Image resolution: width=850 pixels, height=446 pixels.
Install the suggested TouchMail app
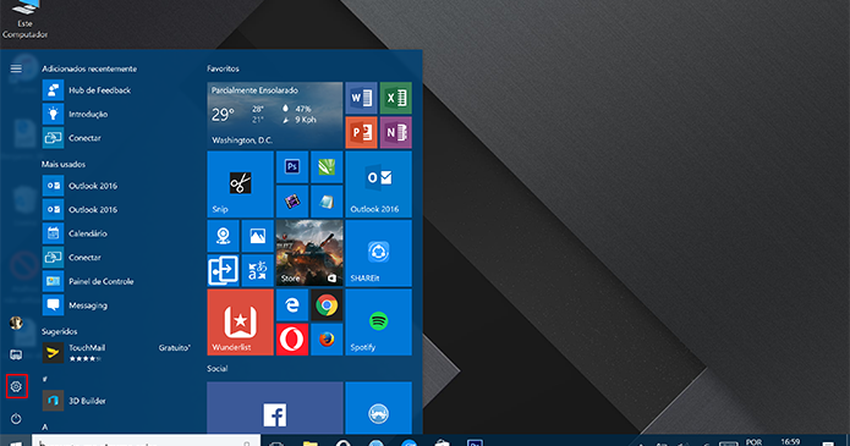click(x=117, y=352)
